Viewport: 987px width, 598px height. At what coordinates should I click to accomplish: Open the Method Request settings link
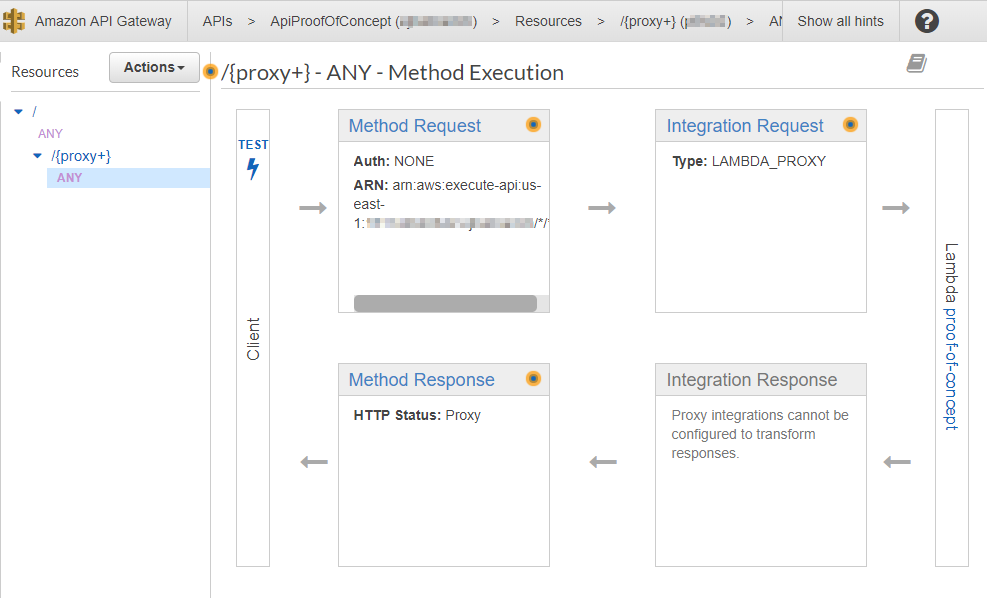coord(414,125)
